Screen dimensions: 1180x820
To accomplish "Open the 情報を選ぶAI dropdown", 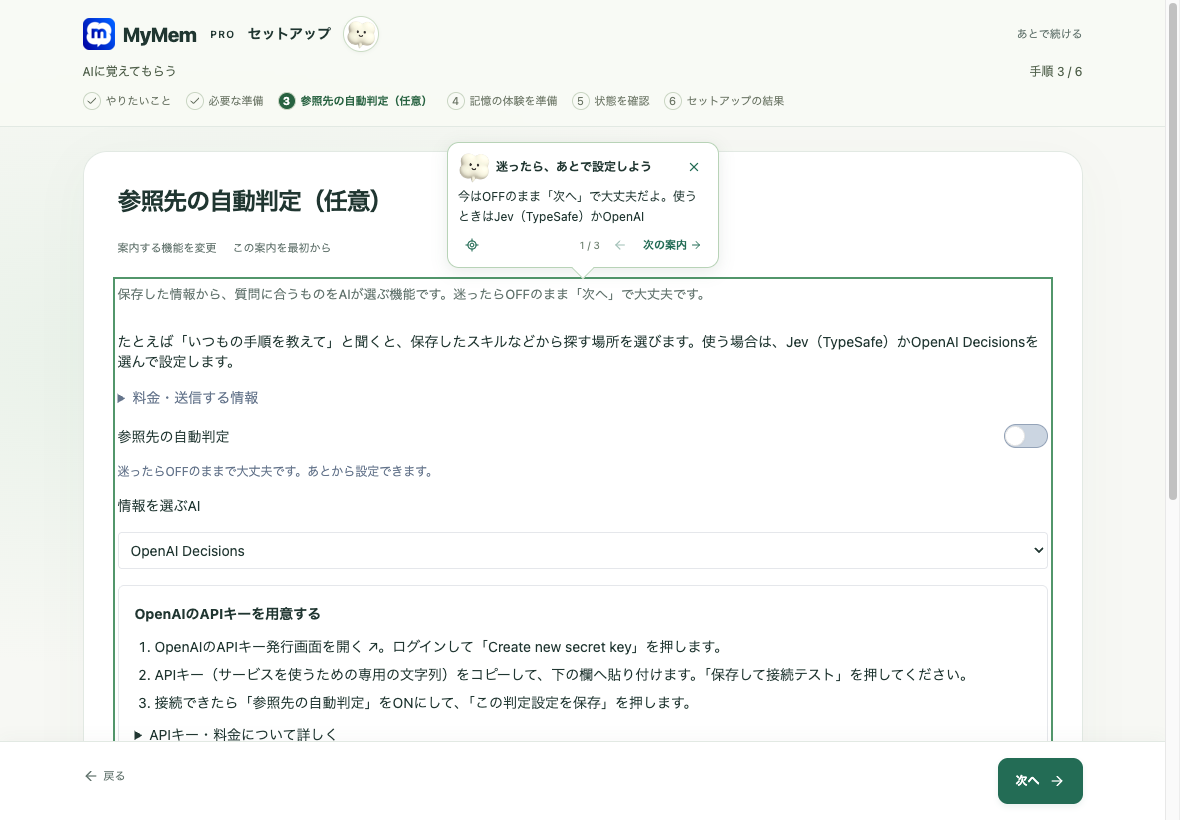I will 582,551.
